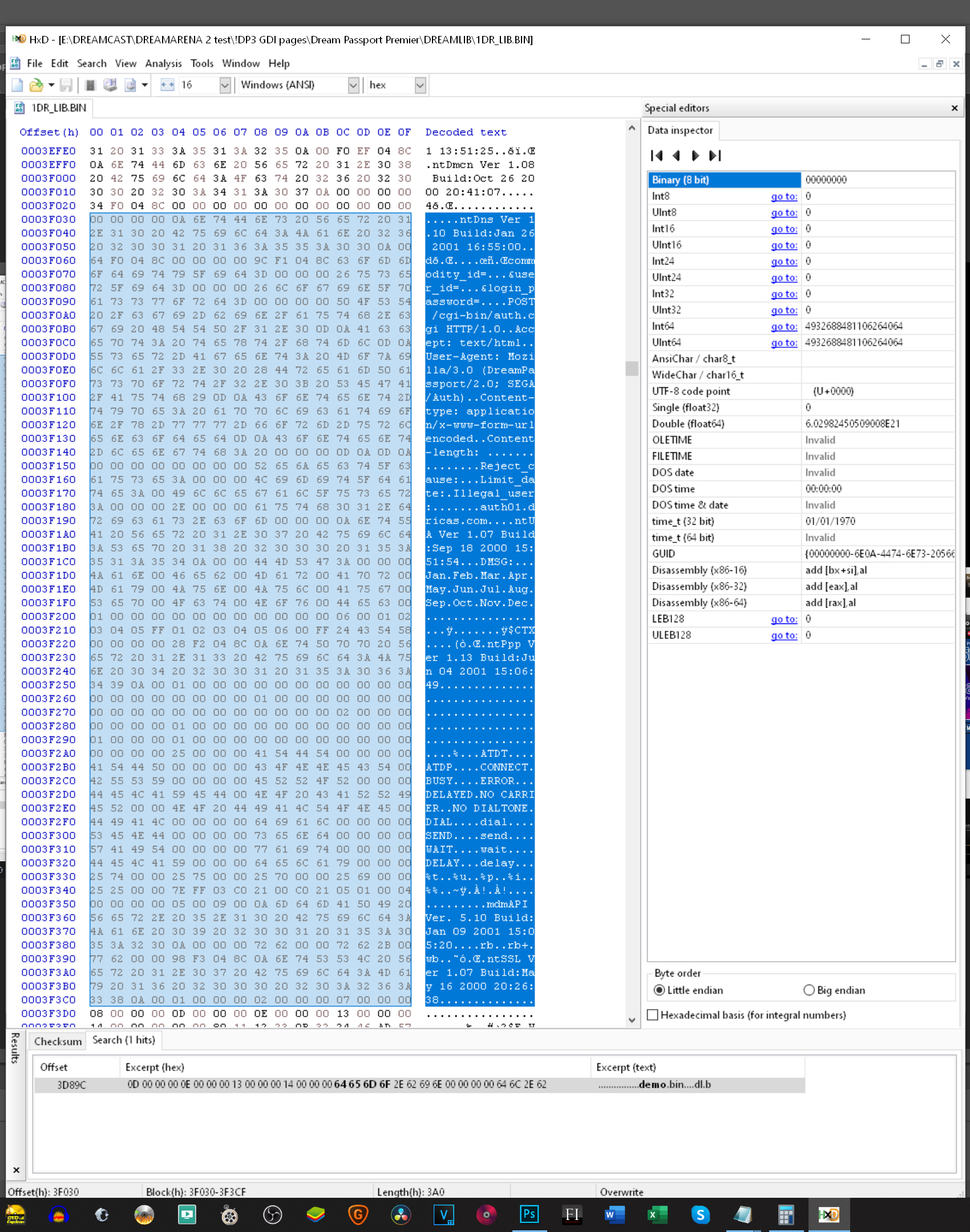Open the File menu

(x=35, y=63)
